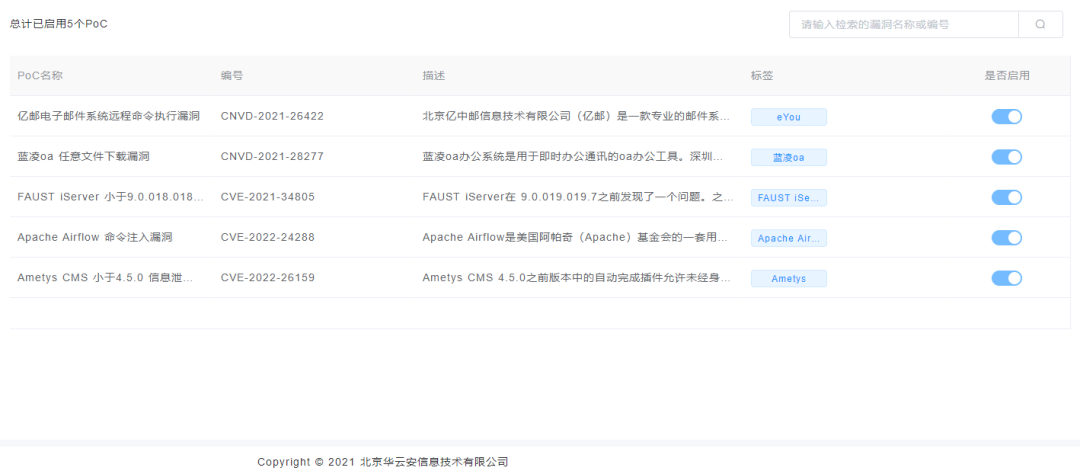Image resolution: width=1080 pixels, height=474 pixels.
Task: Turn off the FAUST iServer PoC switch
Action: [1006, 198]
